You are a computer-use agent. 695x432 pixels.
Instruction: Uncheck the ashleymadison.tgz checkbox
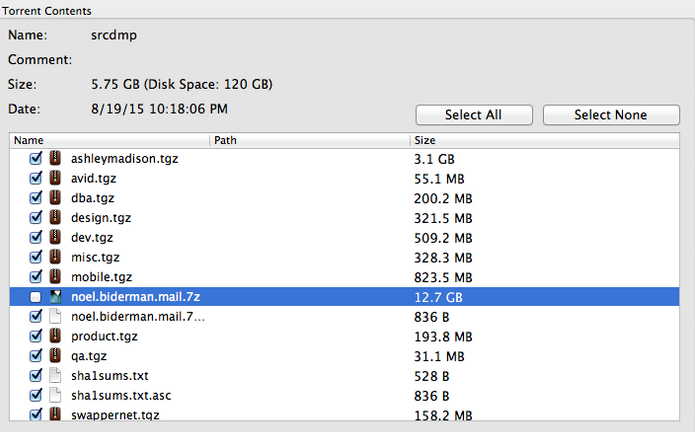[36, 159]
